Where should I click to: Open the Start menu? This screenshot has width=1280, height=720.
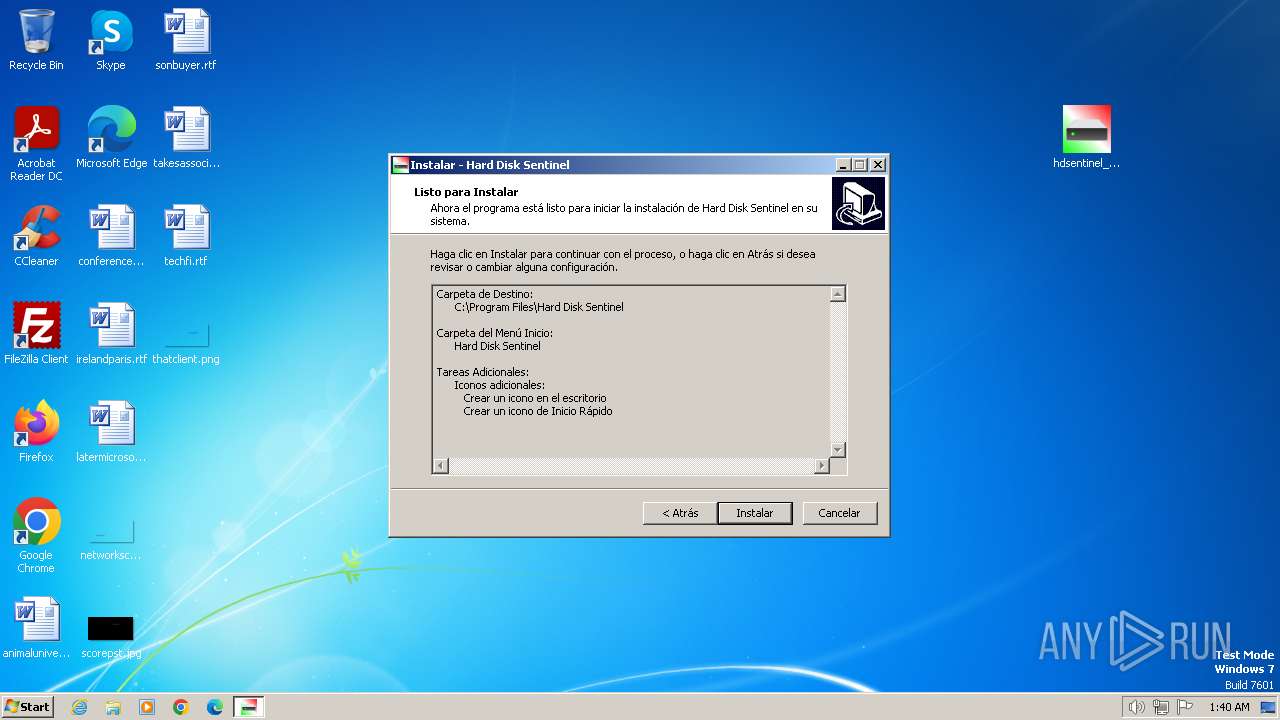tap(28, 707)
